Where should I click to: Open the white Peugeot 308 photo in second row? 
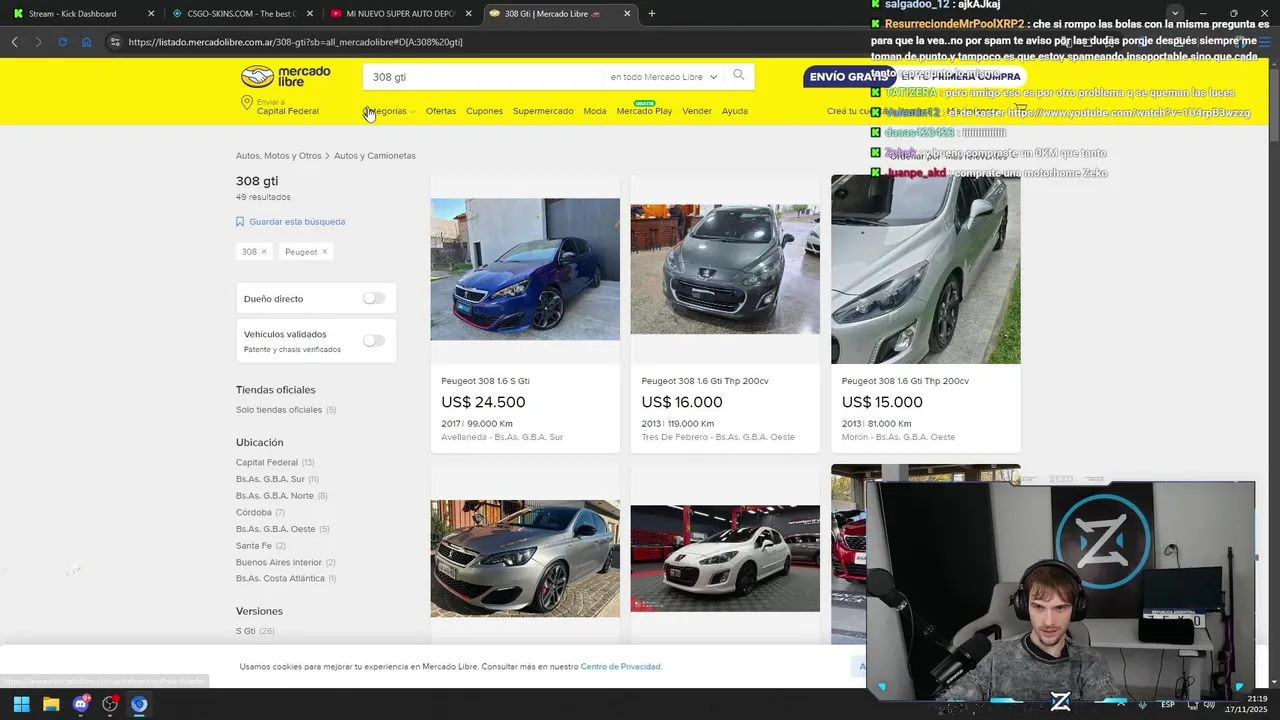click(x=725, y=558)
